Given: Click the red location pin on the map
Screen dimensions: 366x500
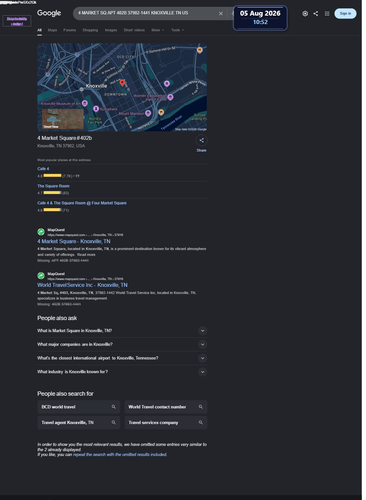Looking at the screenshot, I should [122, 83].
